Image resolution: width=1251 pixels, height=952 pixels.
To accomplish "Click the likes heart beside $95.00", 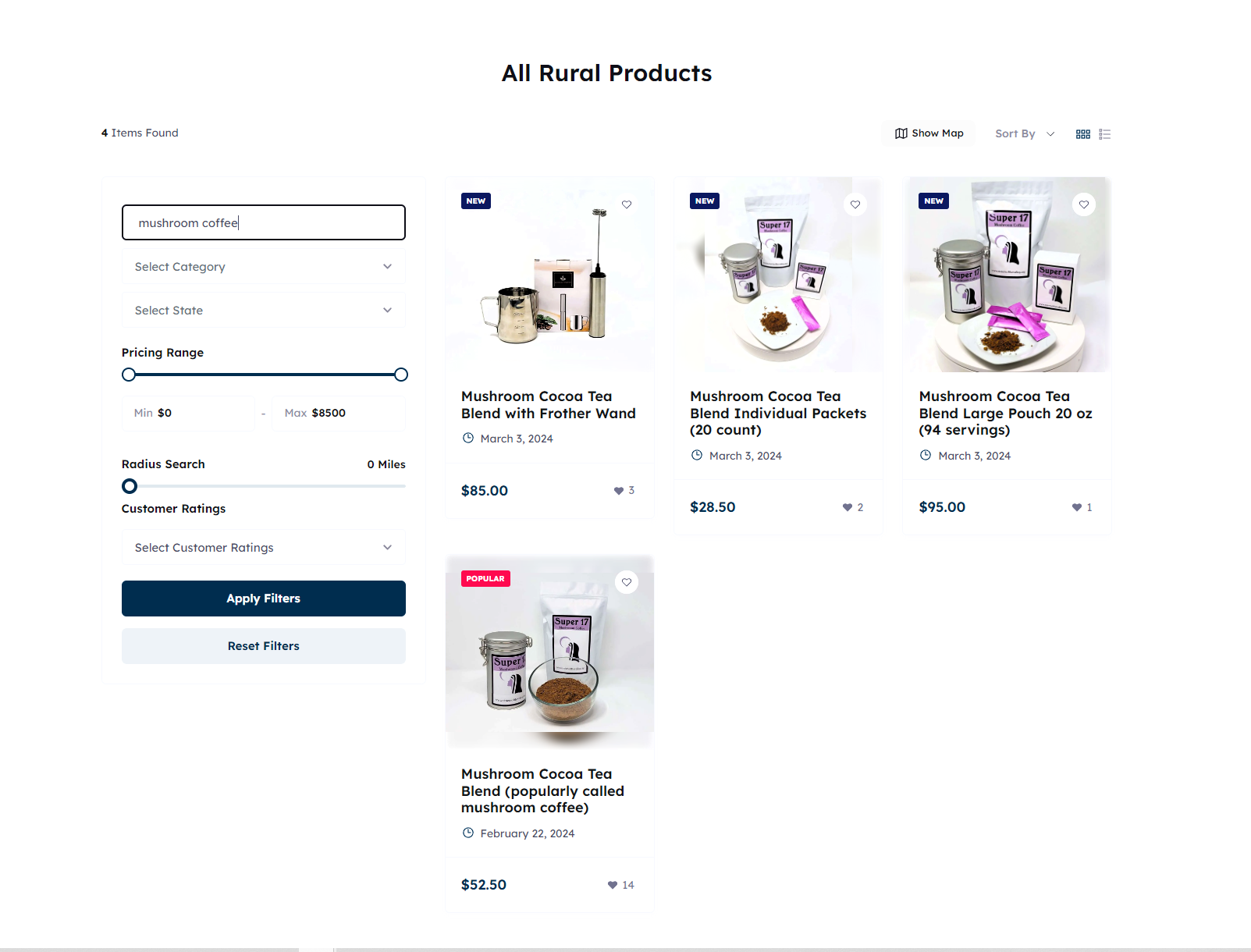I will point(1077,507).
